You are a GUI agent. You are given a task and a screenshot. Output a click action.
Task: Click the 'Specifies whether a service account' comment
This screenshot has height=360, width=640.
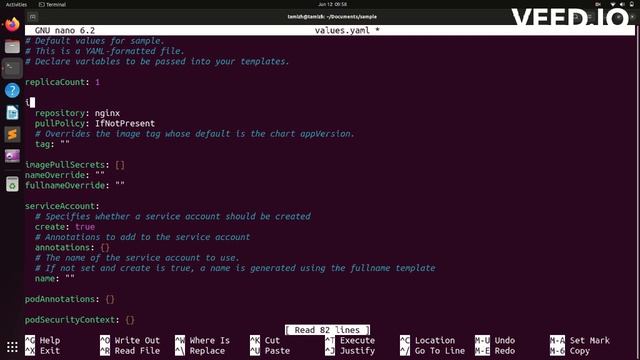[173, 216]
